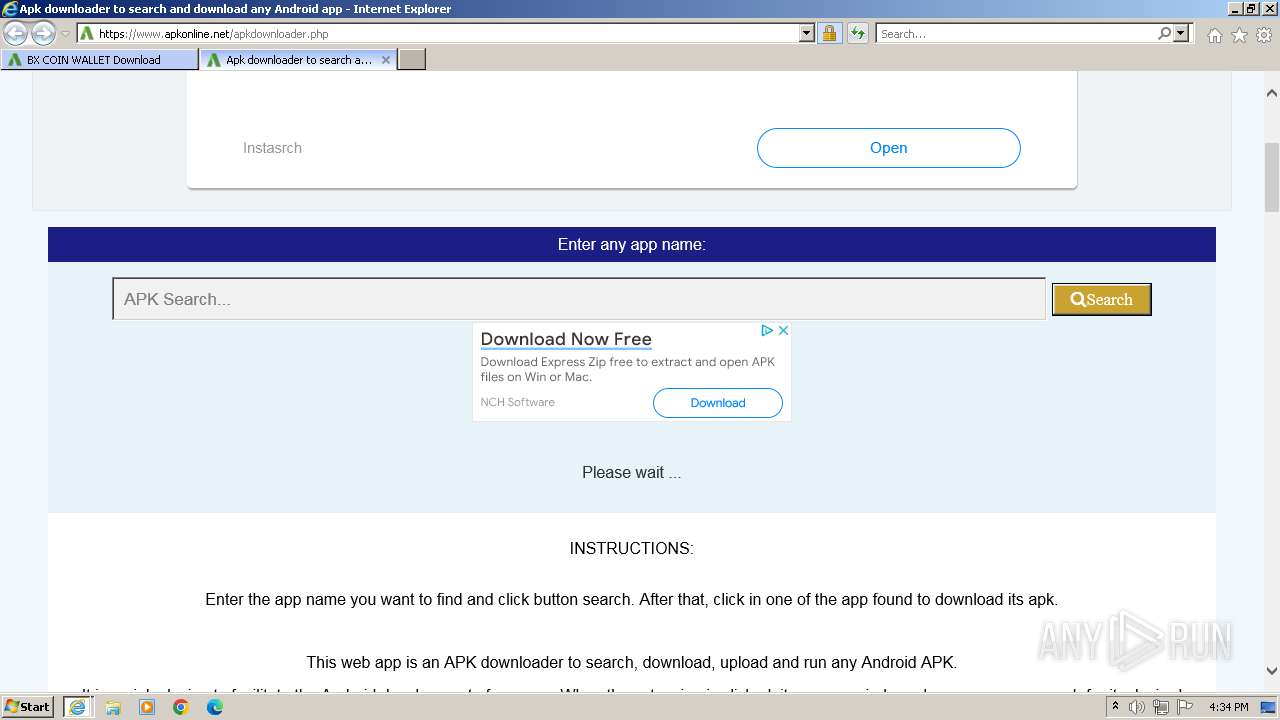Open Internet Explorer from taskbar
Screen dimensions: 1280x720
pos(77,707)
